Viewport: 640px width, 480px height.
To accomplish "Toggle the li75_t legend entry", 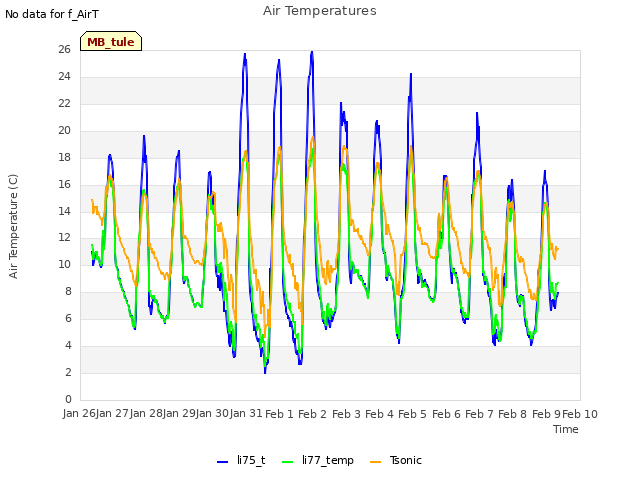I will (x=241, y=460).
